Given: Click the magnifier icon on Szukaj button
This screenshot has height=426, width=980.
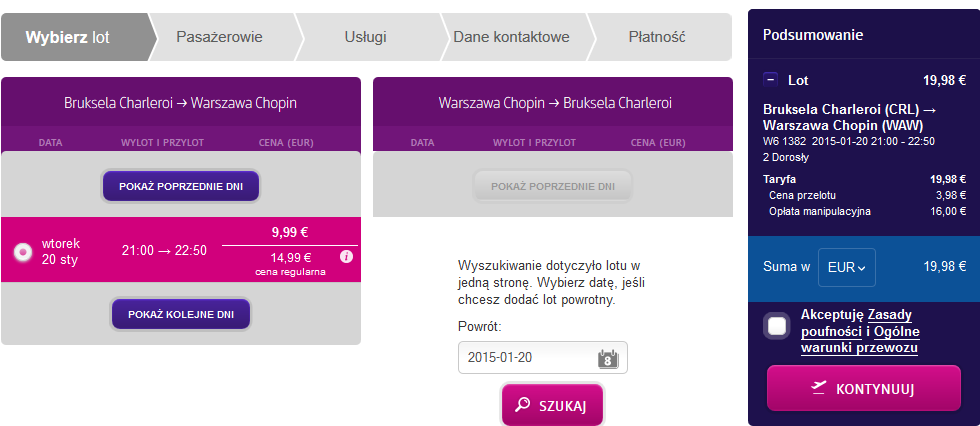Looking at the screenshot, I should [x=522, y=405].
